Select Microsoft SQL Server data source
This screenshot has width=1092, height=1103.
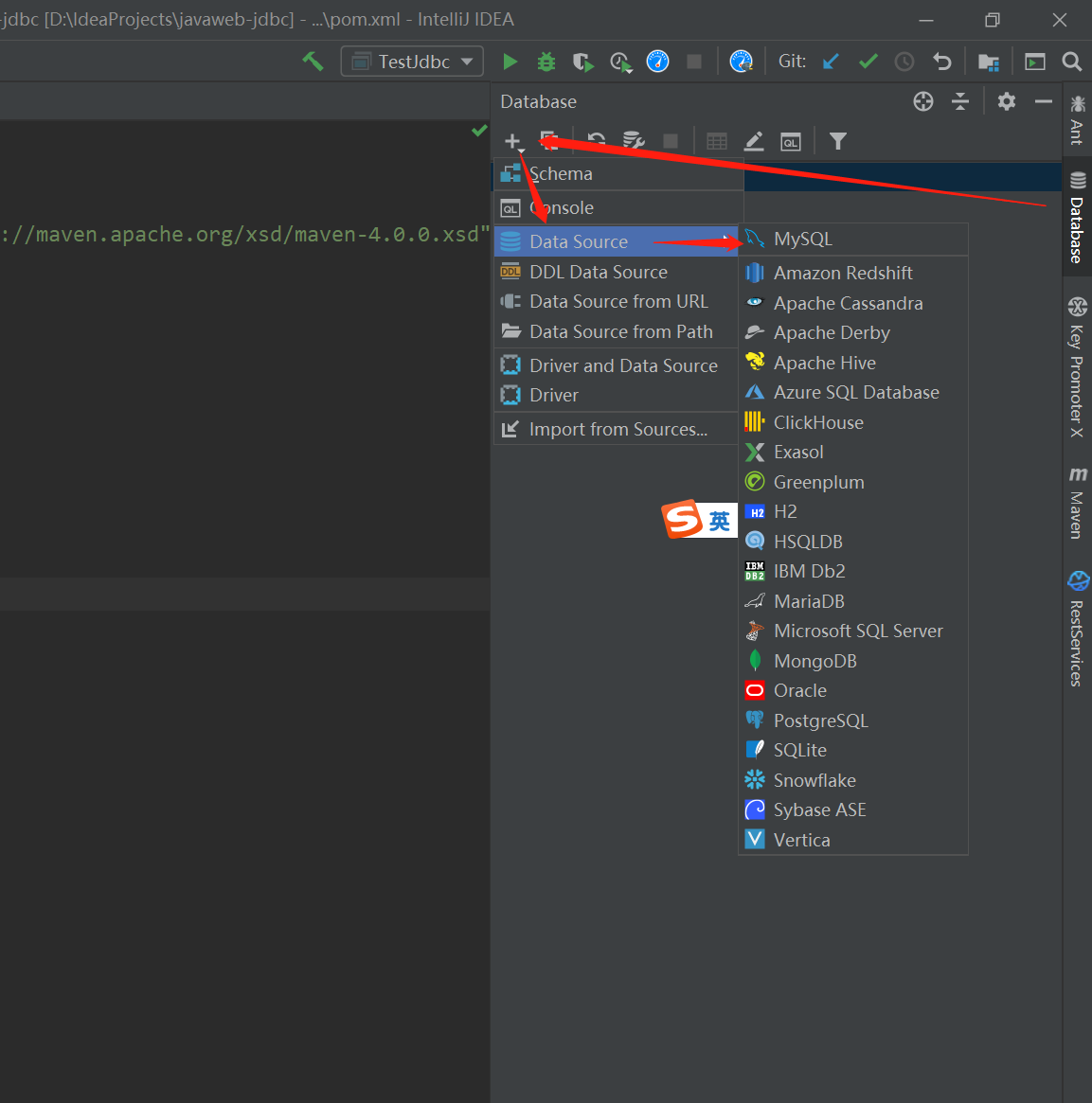[x=853, y=631]
